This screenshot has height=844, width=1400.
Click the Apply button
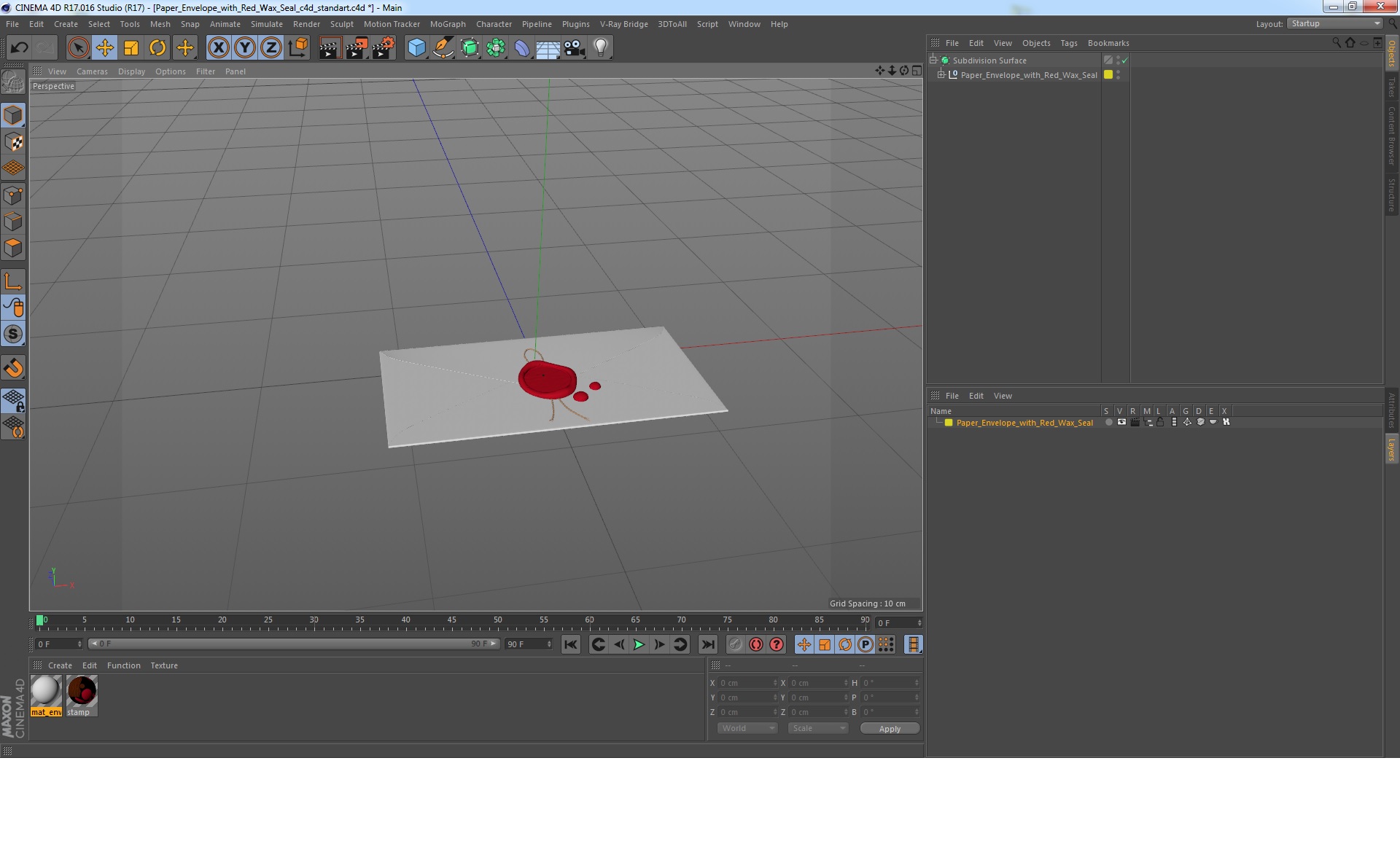click(890, 729)
